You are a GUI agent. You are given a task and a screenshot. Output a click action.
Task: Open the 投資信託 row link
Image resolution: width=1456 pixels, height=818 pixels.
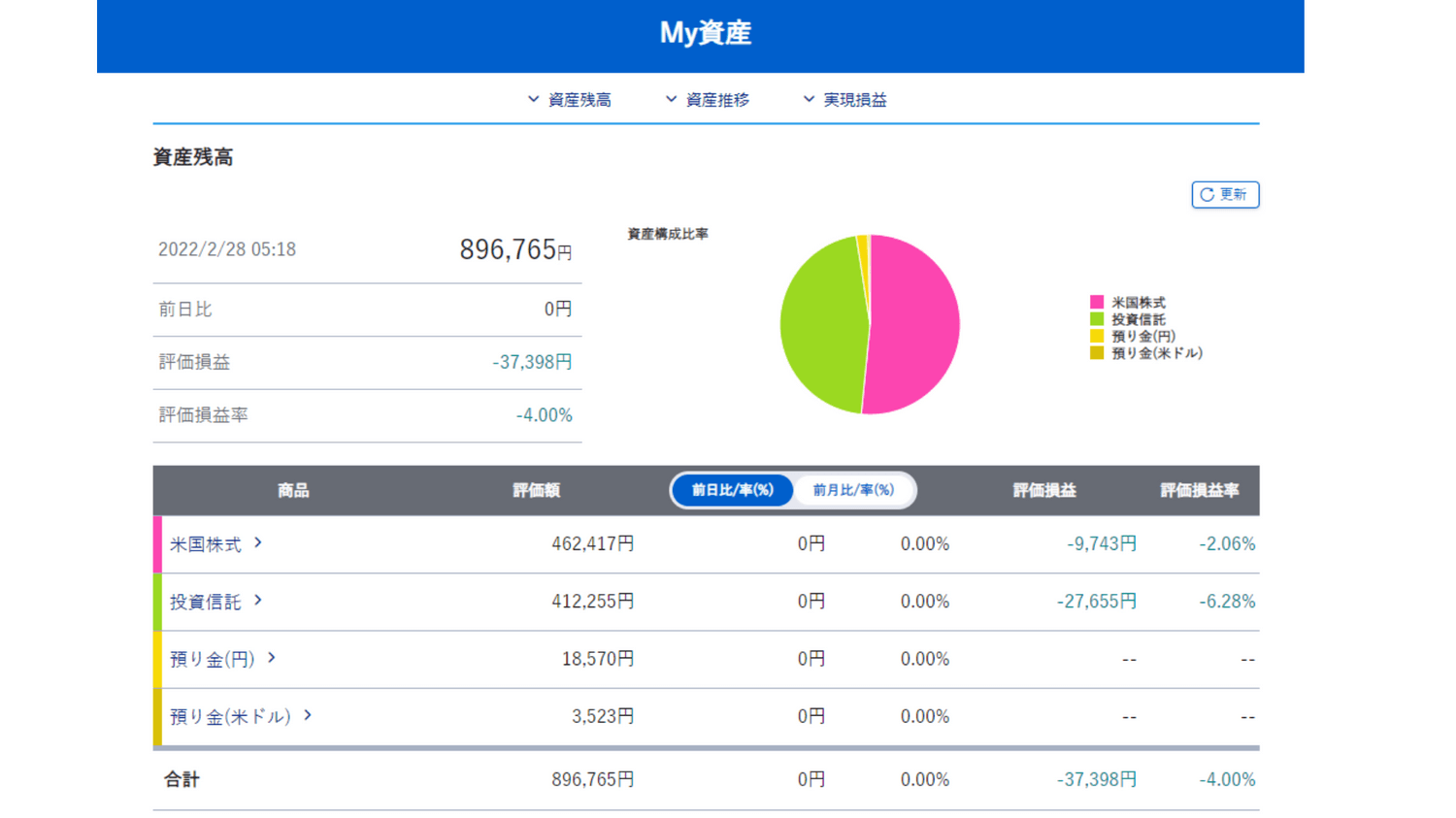point(206,602)
